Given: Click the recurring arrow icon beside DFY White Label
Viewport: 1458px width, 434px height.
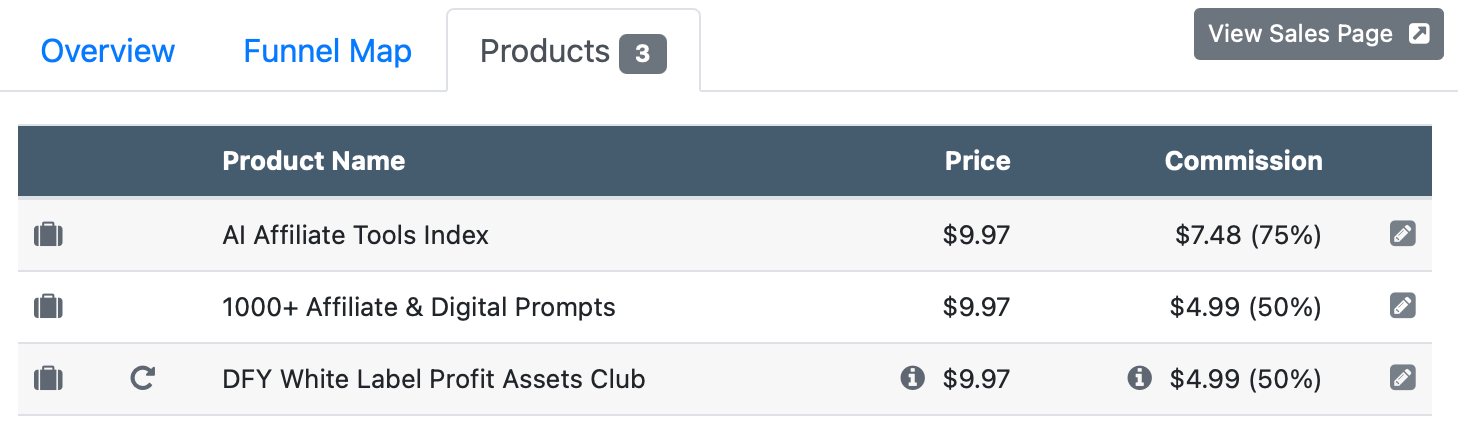Looking at the screenshot, I should coord(143,379).
